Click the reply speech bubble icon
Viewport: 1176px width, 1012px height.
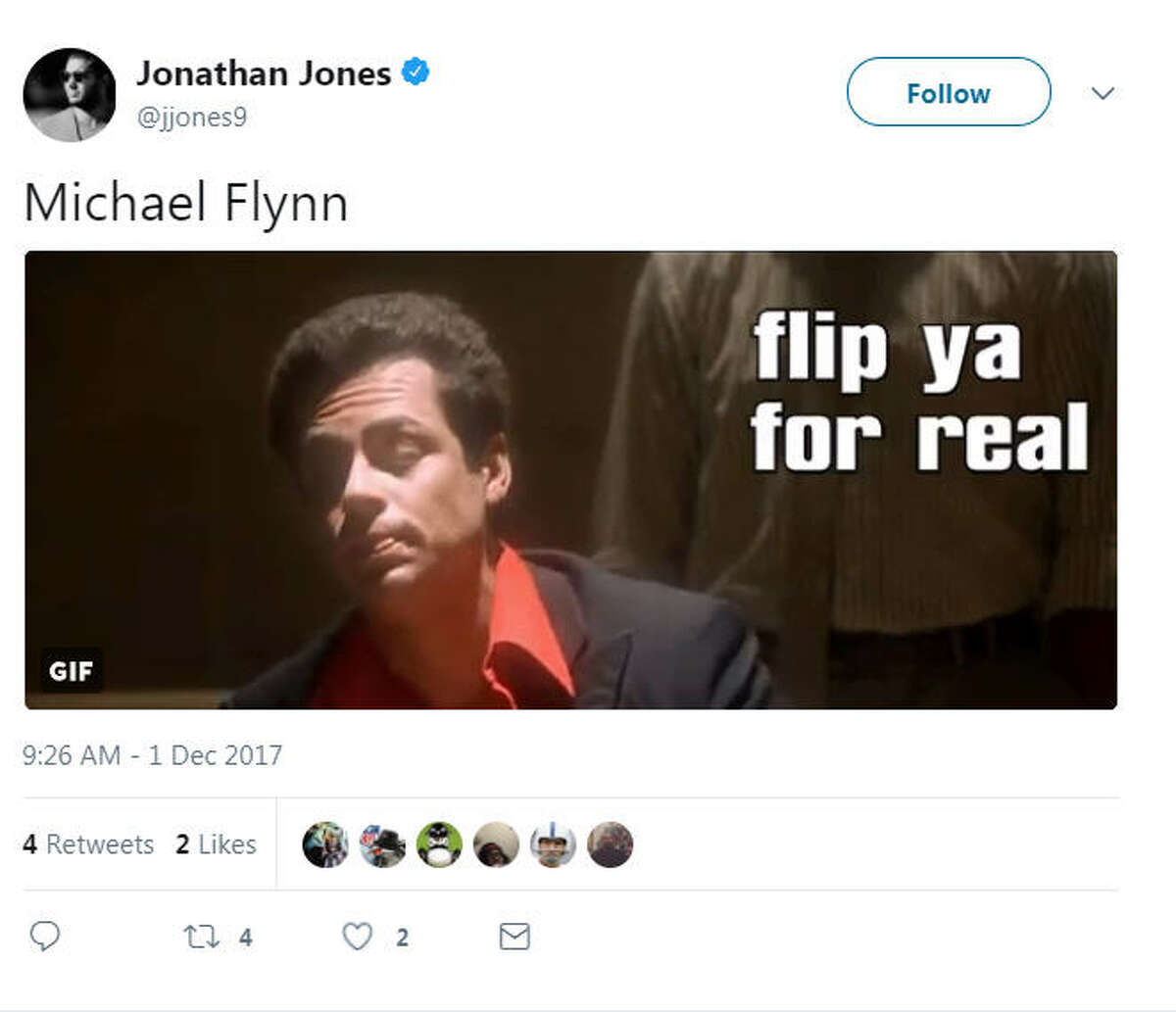click(x=45, y=938)
